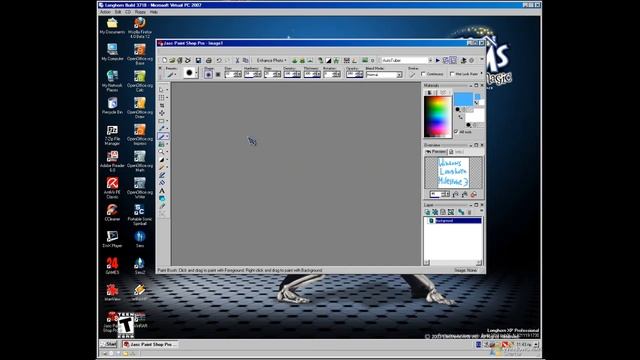Open My Computer desktop icon
The width and height of the screenshot is (640, 360).
pyautogui.click(x=112, y=52)
